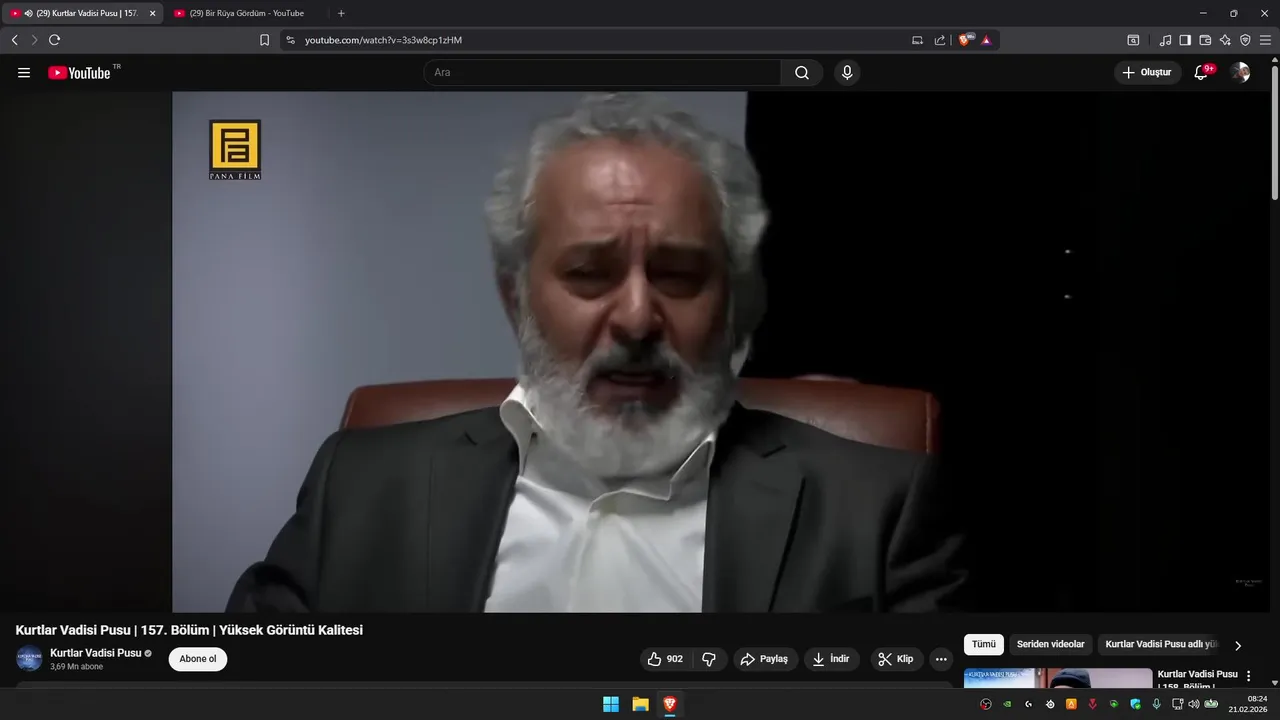Open the Leo AI sparkle icon

[x=1225, y=40]
